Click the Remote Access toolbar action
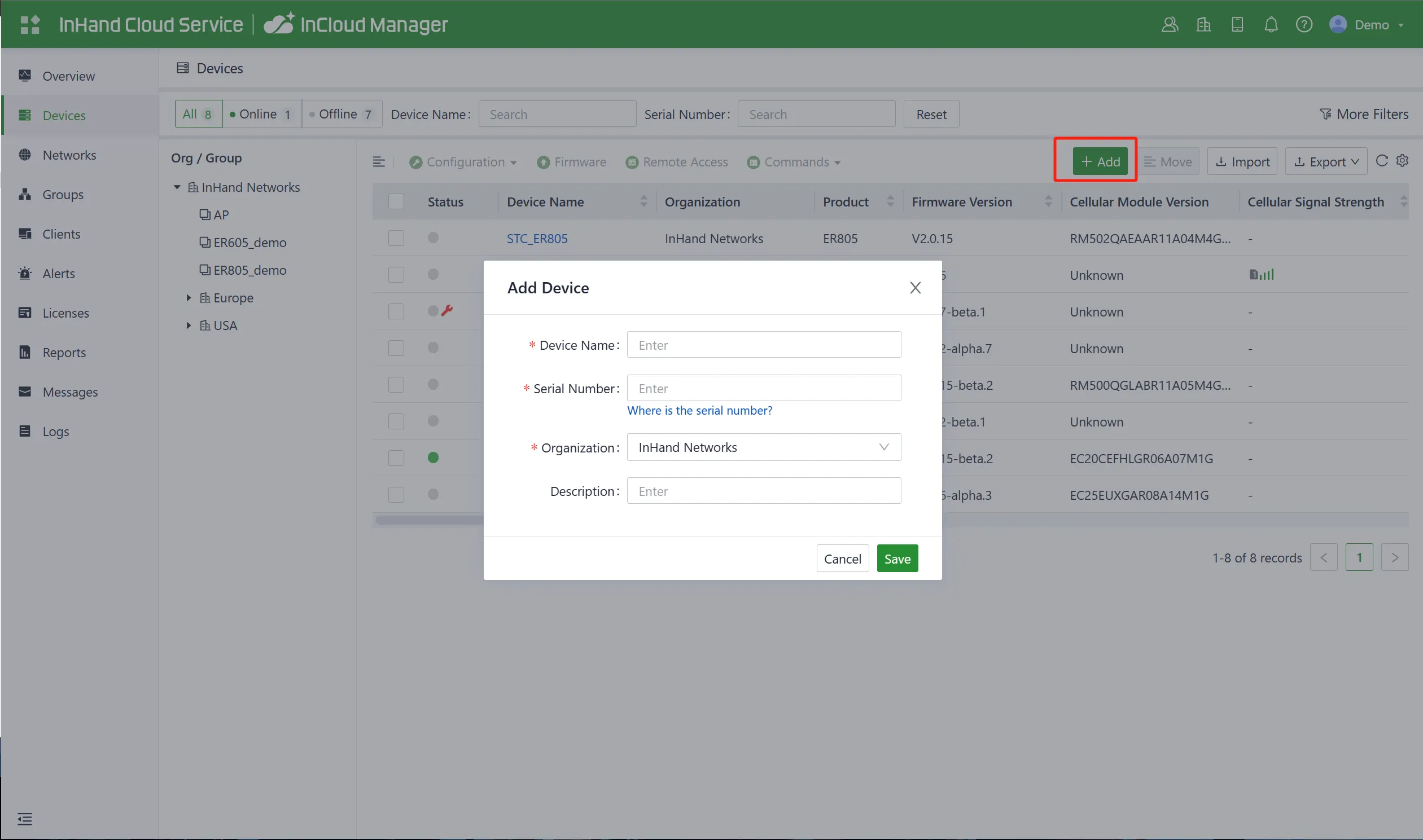This screenshot has width=1423, height=840. [677, 162]
